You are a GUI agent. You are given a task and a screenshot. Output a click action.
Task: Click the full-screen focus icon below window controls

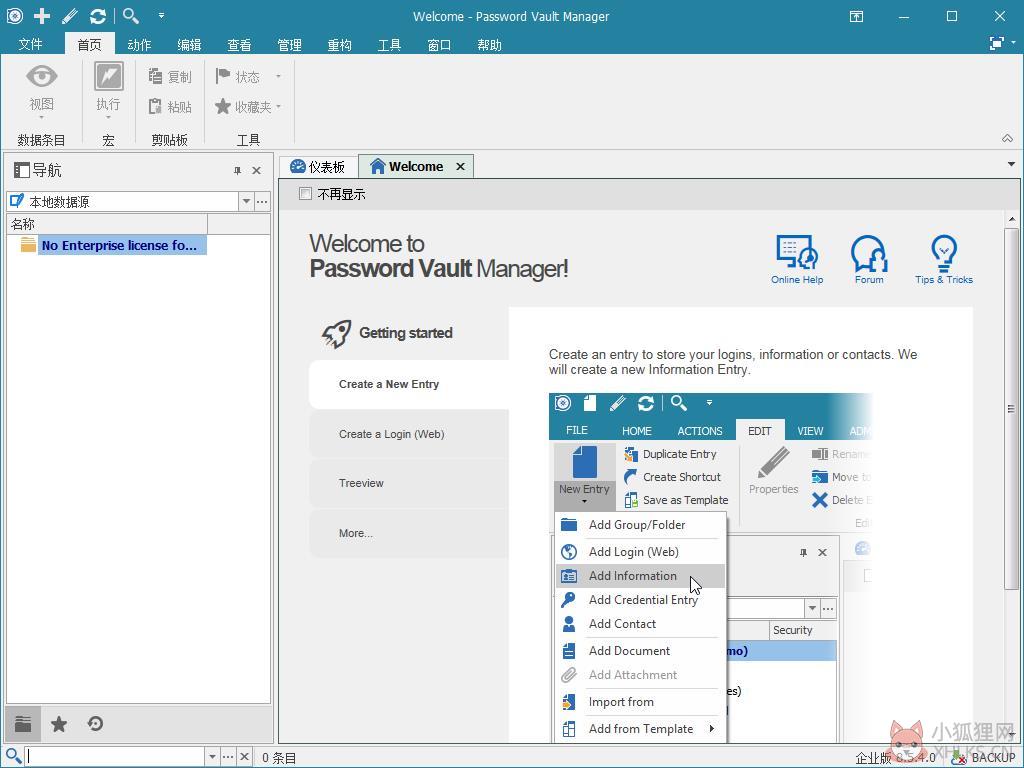coord(997,43)
